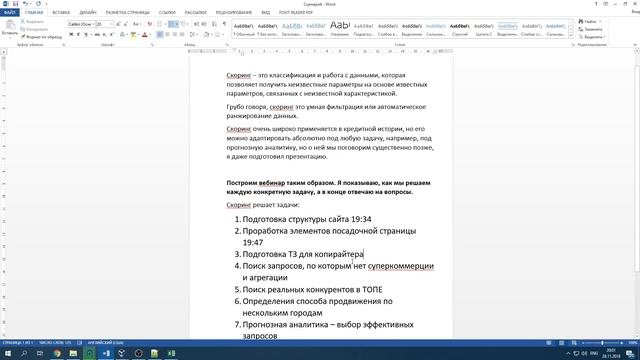This screenshot has width=640, height=360.
Task: Click the zoom slider in status bar
Action: (x=602, y=343)
